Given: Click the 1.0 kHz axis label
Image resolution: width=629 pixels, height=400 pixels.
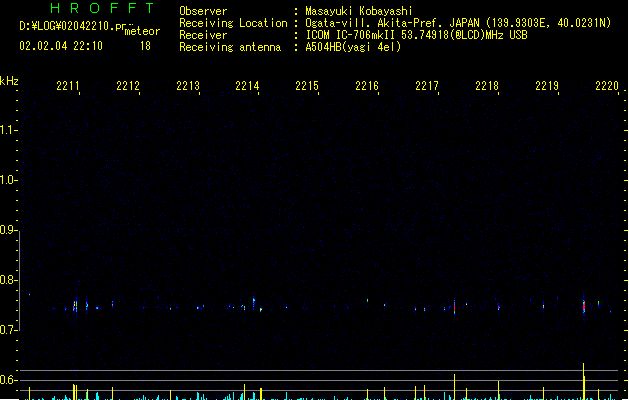Looking at the screenshot, I should click(8, 180).
